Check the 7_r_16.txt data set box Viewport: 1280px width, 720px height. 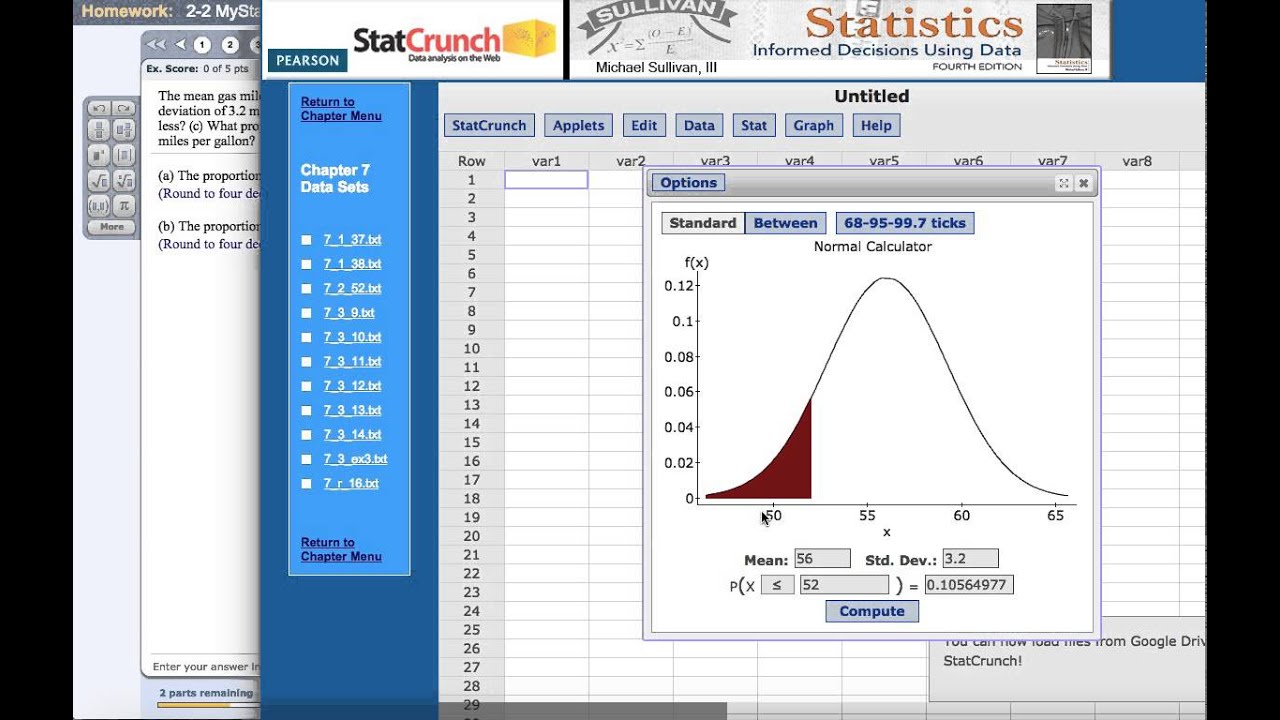(x=307, y=484)
